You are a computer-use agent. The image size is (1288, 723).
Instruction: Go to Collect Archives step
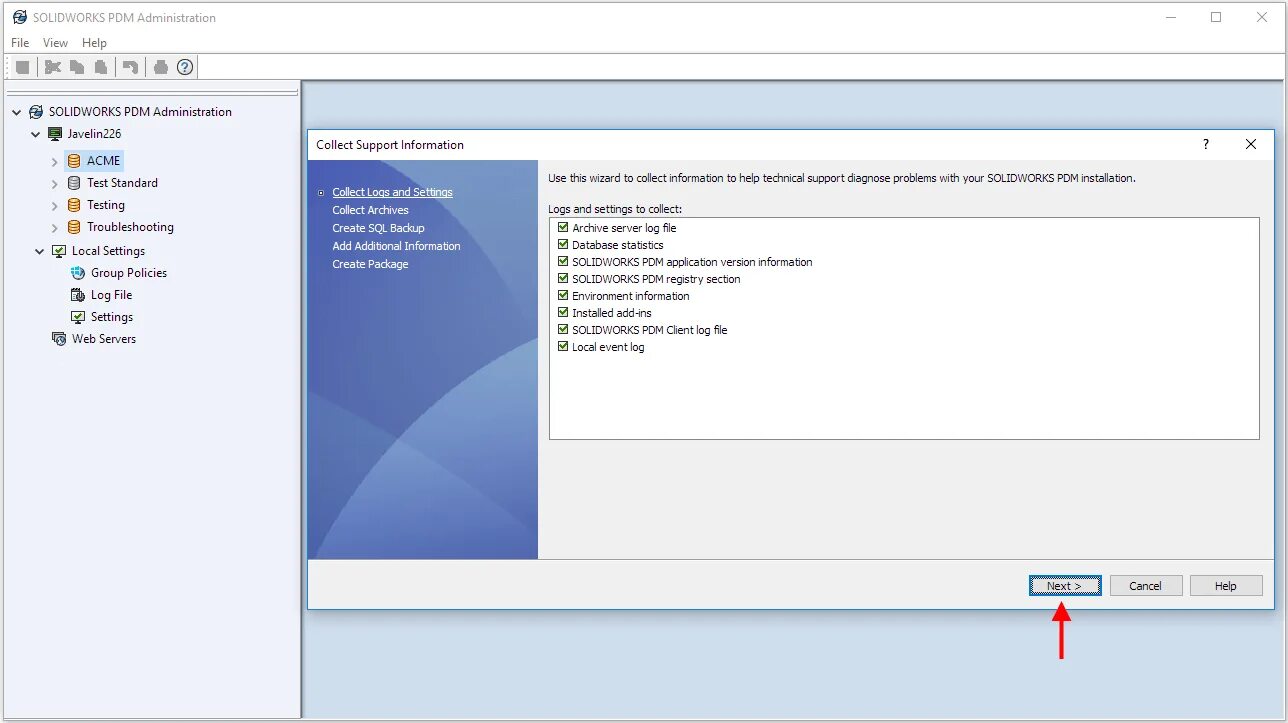[370, 210]
